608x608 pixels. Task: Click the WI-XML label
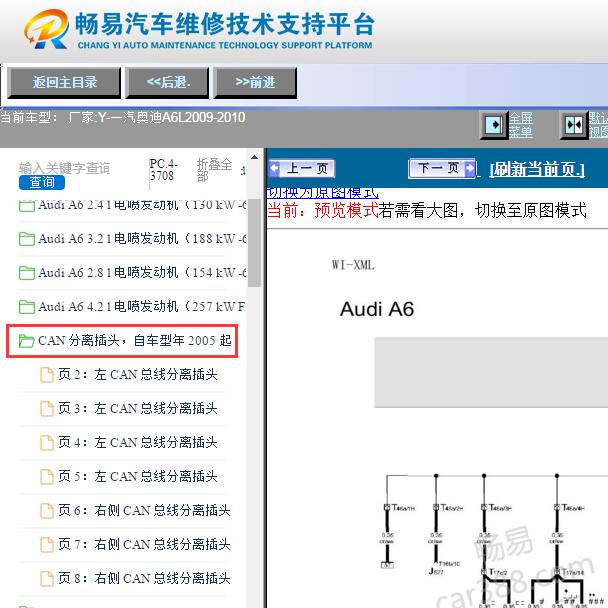coord(353,265)
